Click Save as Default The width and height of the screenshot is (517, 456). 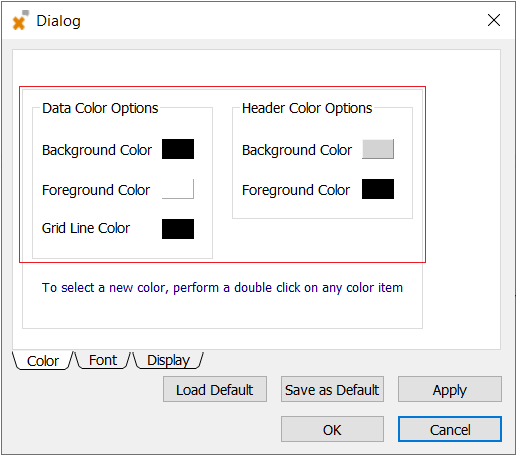point(332,389)
